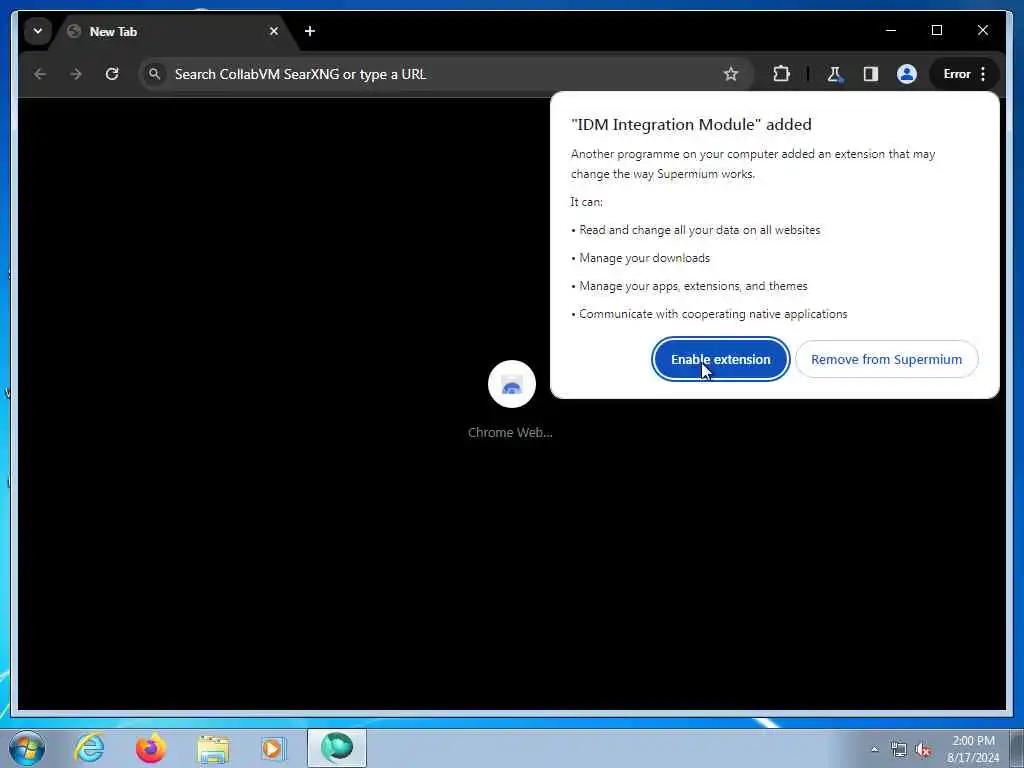Click the muted volume tray icon
The width and height of the screenshot is (1024, 768).
click(x=923, y=750)
